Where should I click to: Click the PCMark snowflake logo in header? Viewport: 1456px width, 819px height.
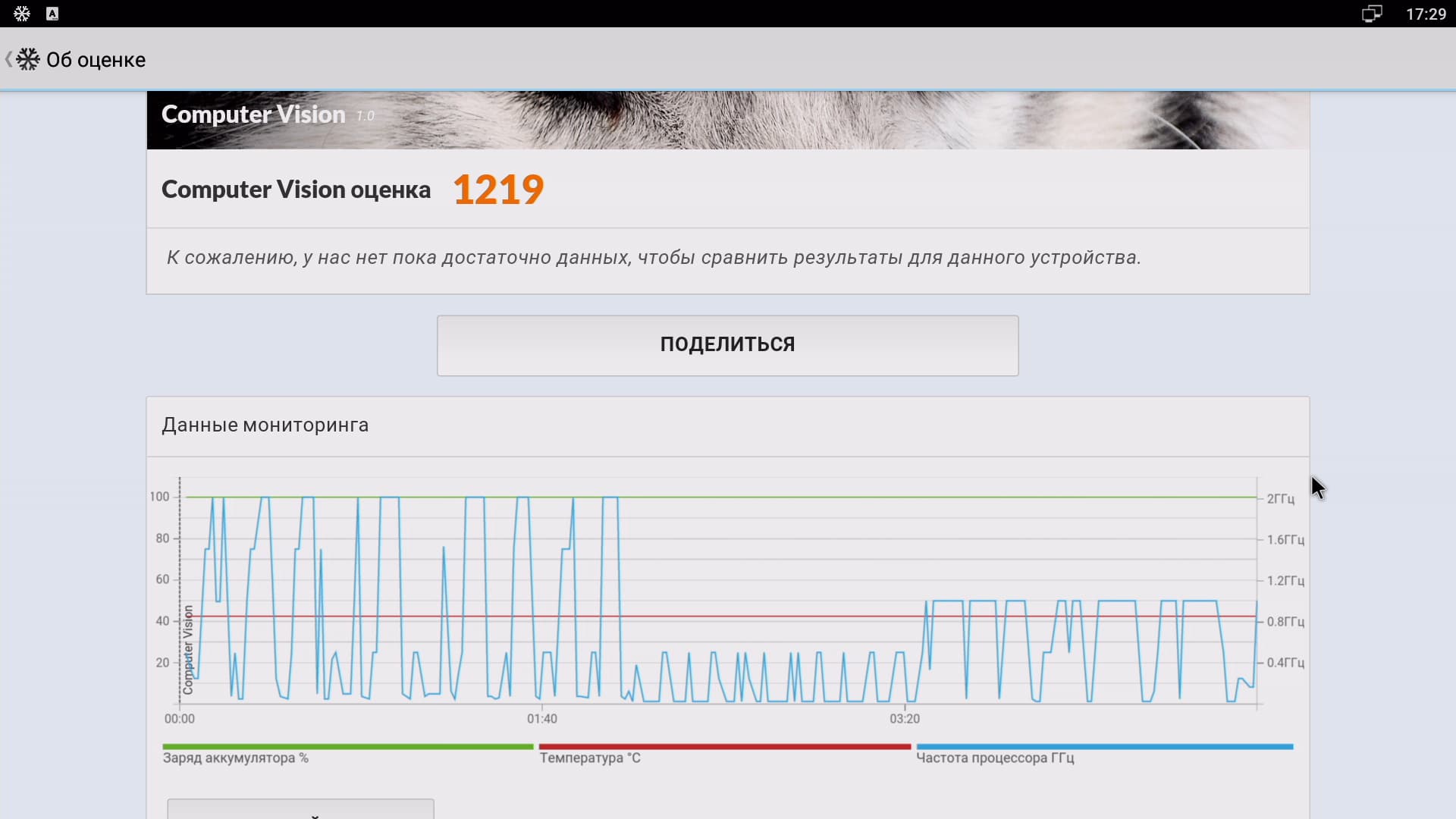pos(28,59)
